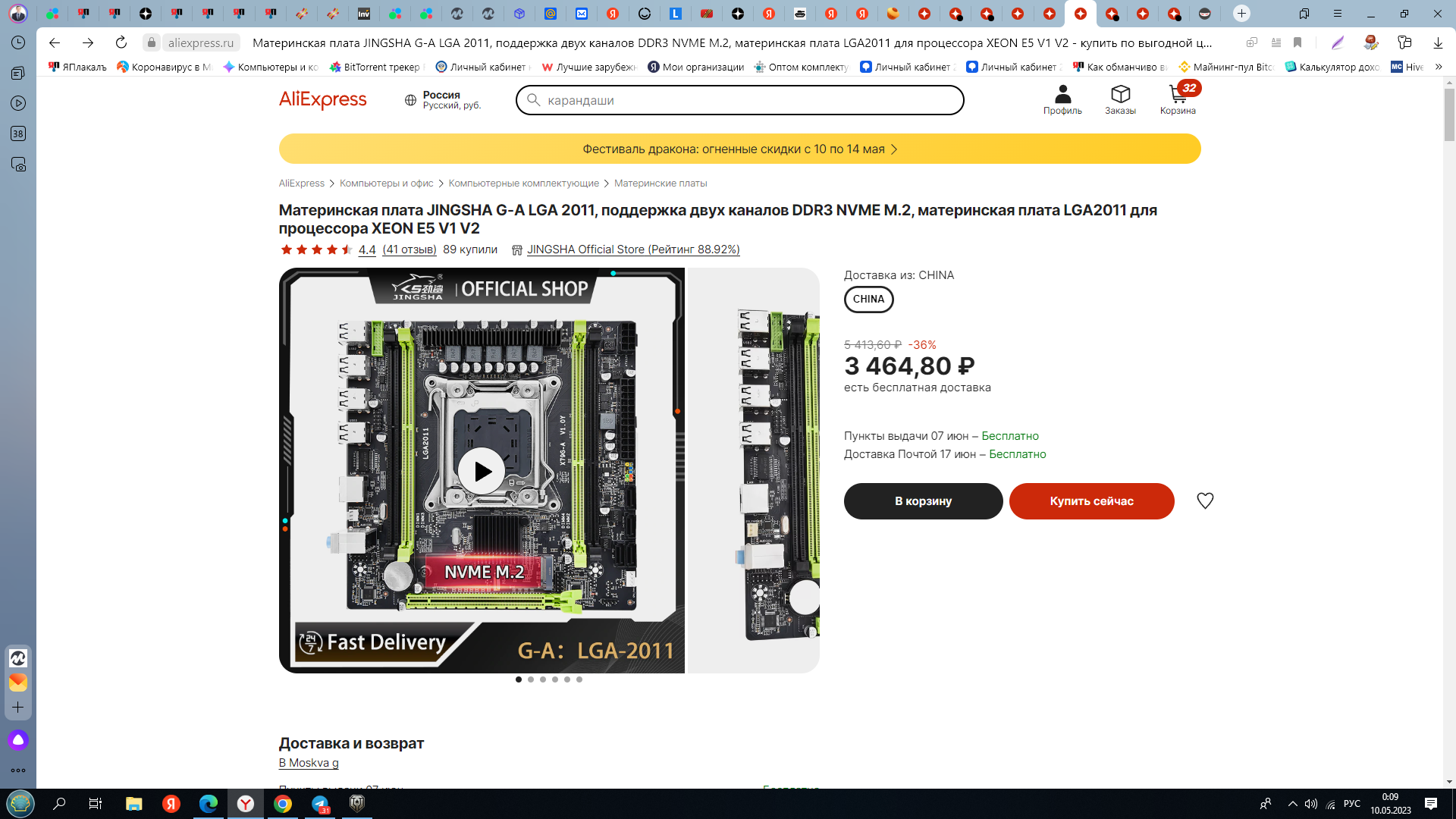The width and height of the screenshot is (1456, 819).
Task: Open the Windows Start button
Action: [x=20, y=804]
